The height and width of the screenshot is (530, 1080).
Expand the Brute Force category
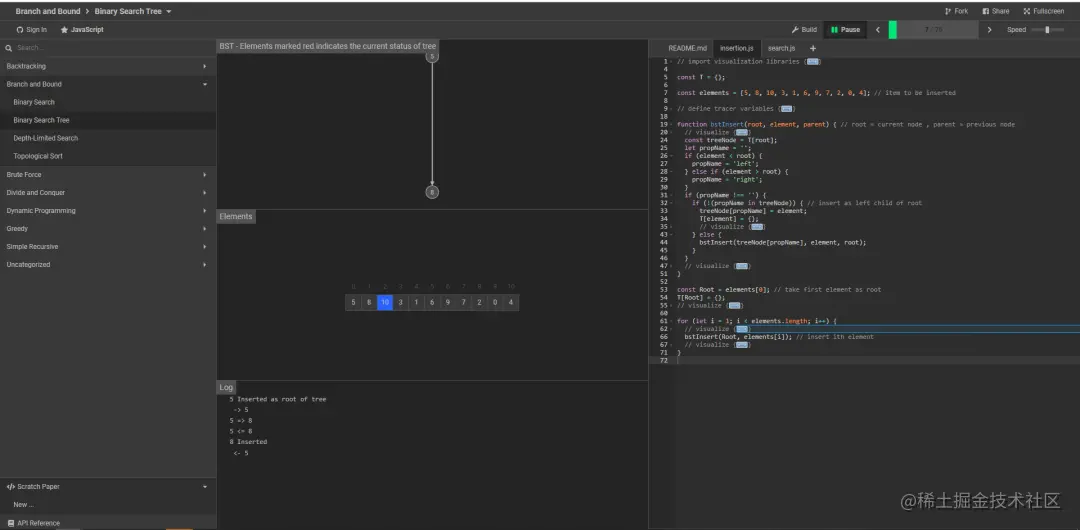point(107,174)
